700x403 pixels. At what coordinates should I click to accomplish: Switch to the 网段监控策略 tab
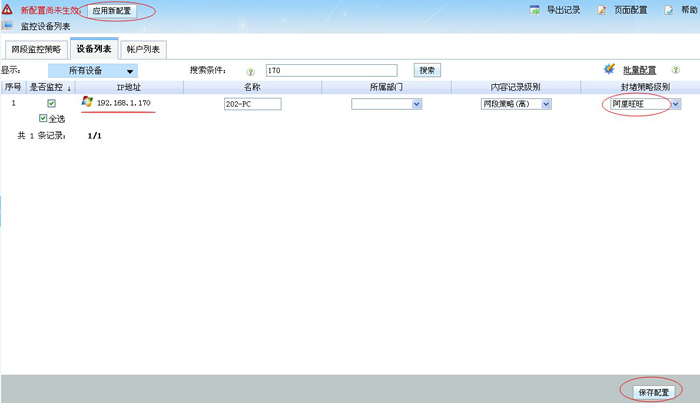(x=35, y=49)
